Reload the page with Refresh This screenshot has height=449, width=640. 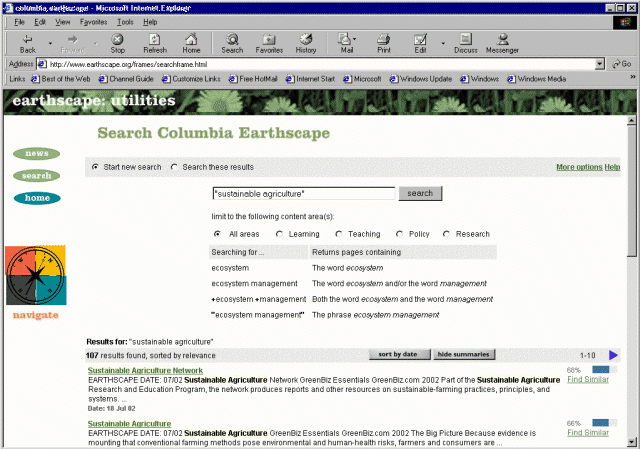pos(155,44)
